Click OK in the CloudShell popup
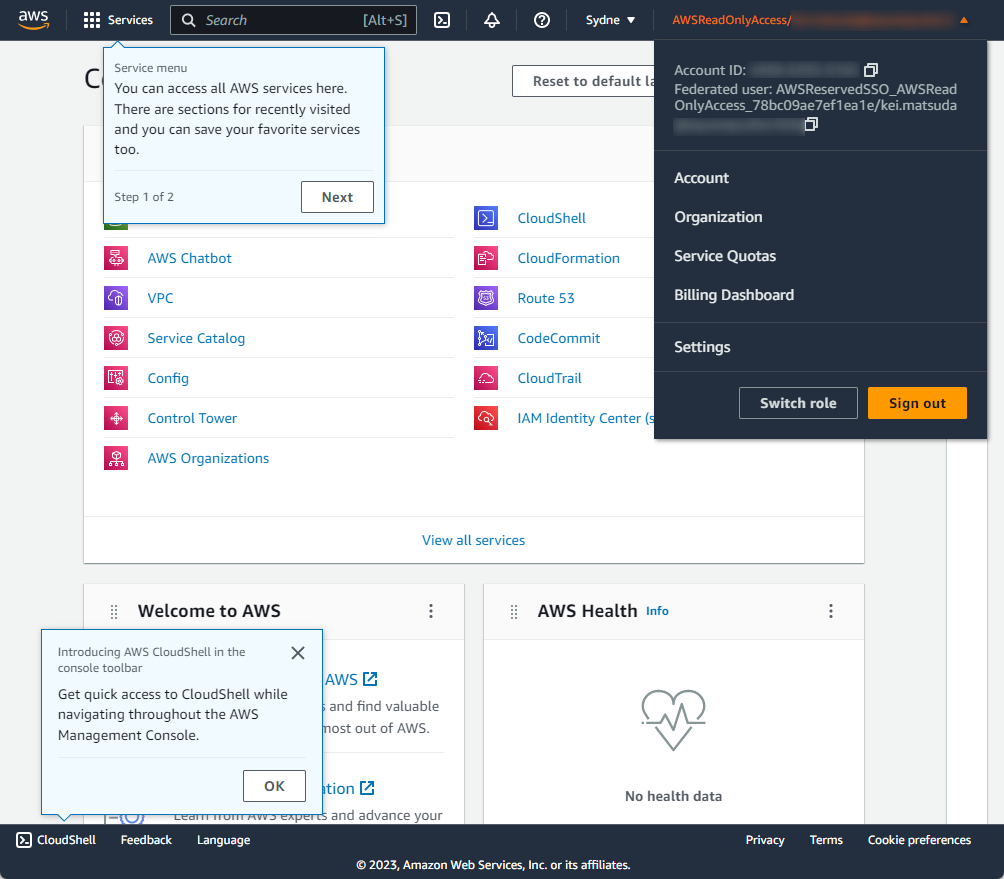Viewport: 1004px width, 879px height. pyautogui.click(x=274, y=786)
